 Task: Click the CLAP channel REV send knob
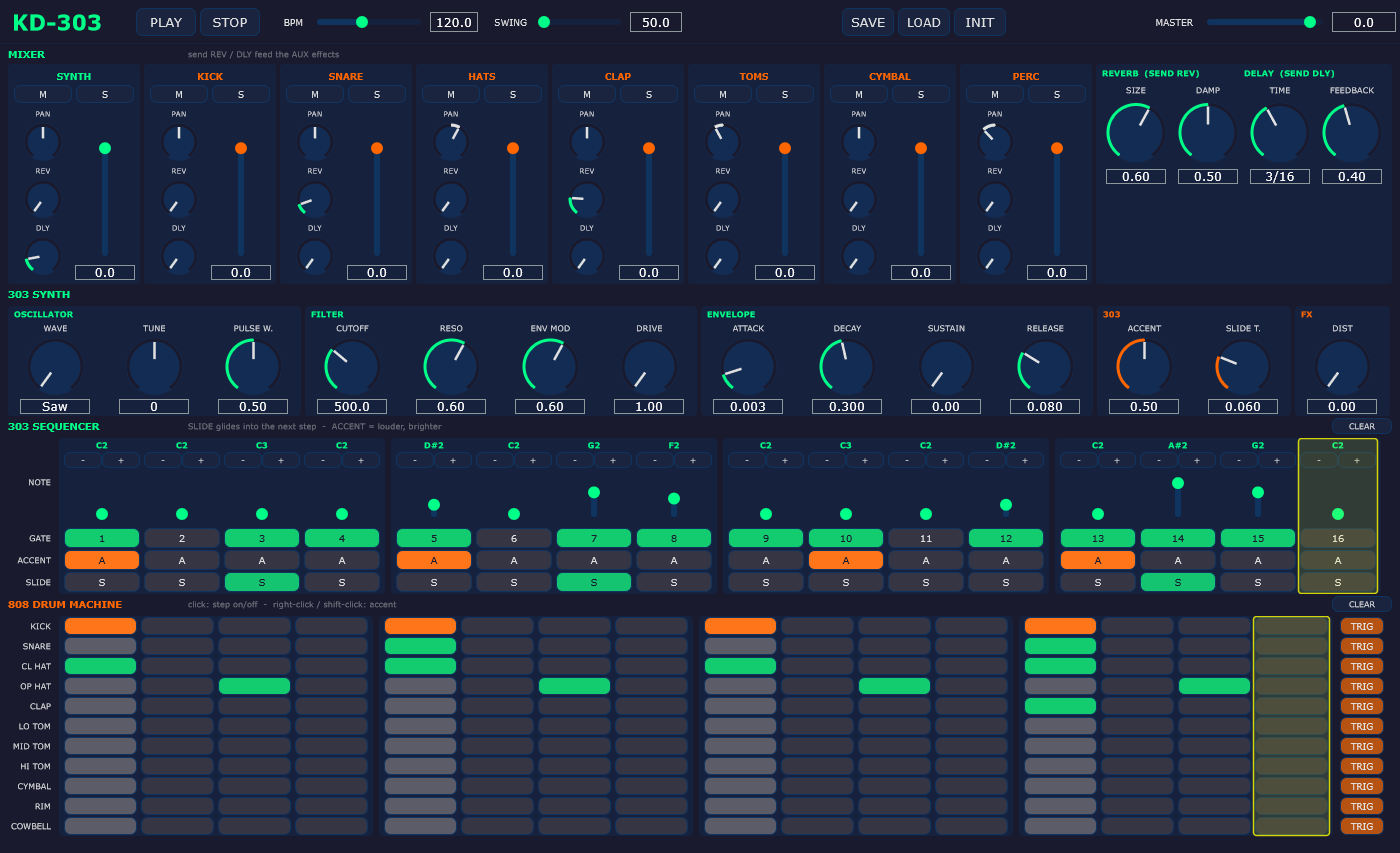(x=587, y=199)
